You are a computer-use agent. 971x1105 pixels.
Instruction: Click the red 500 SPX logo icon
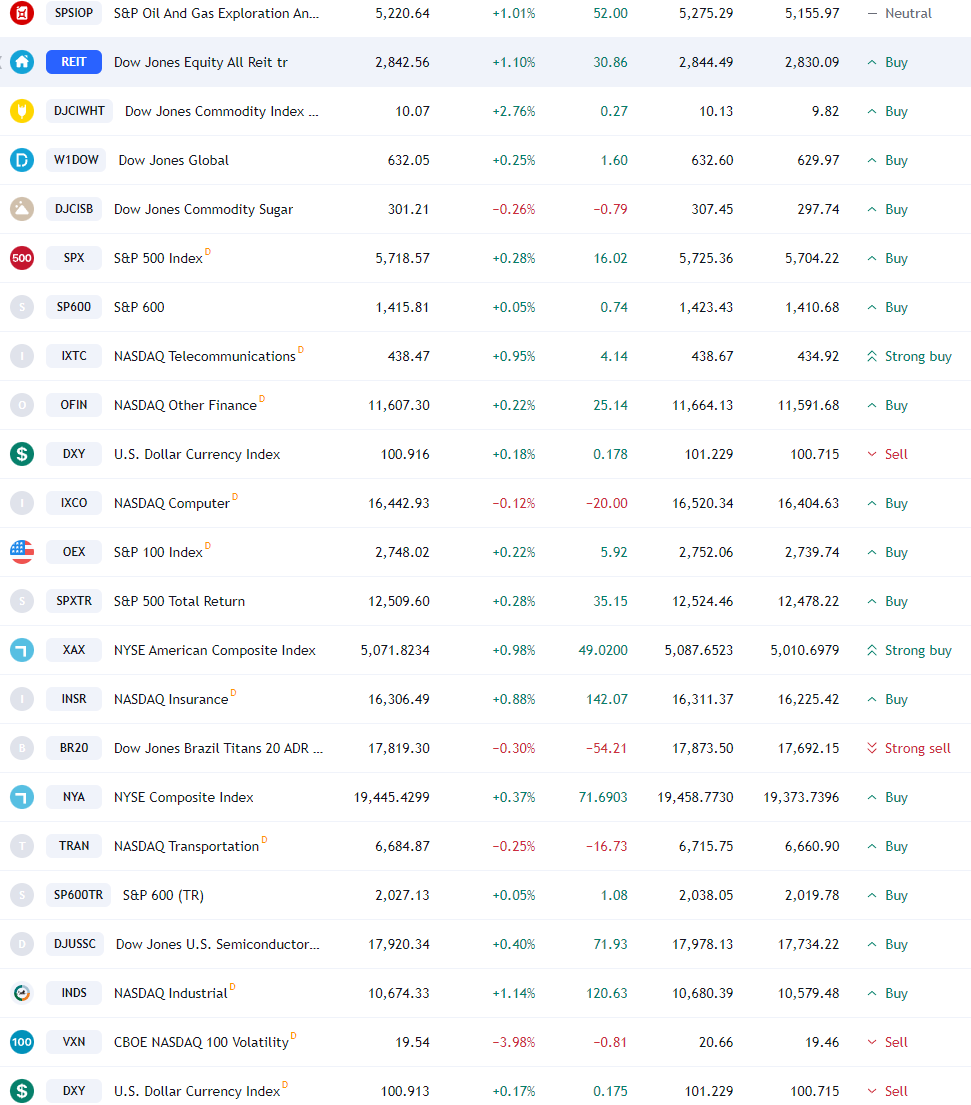click(22, 258)
